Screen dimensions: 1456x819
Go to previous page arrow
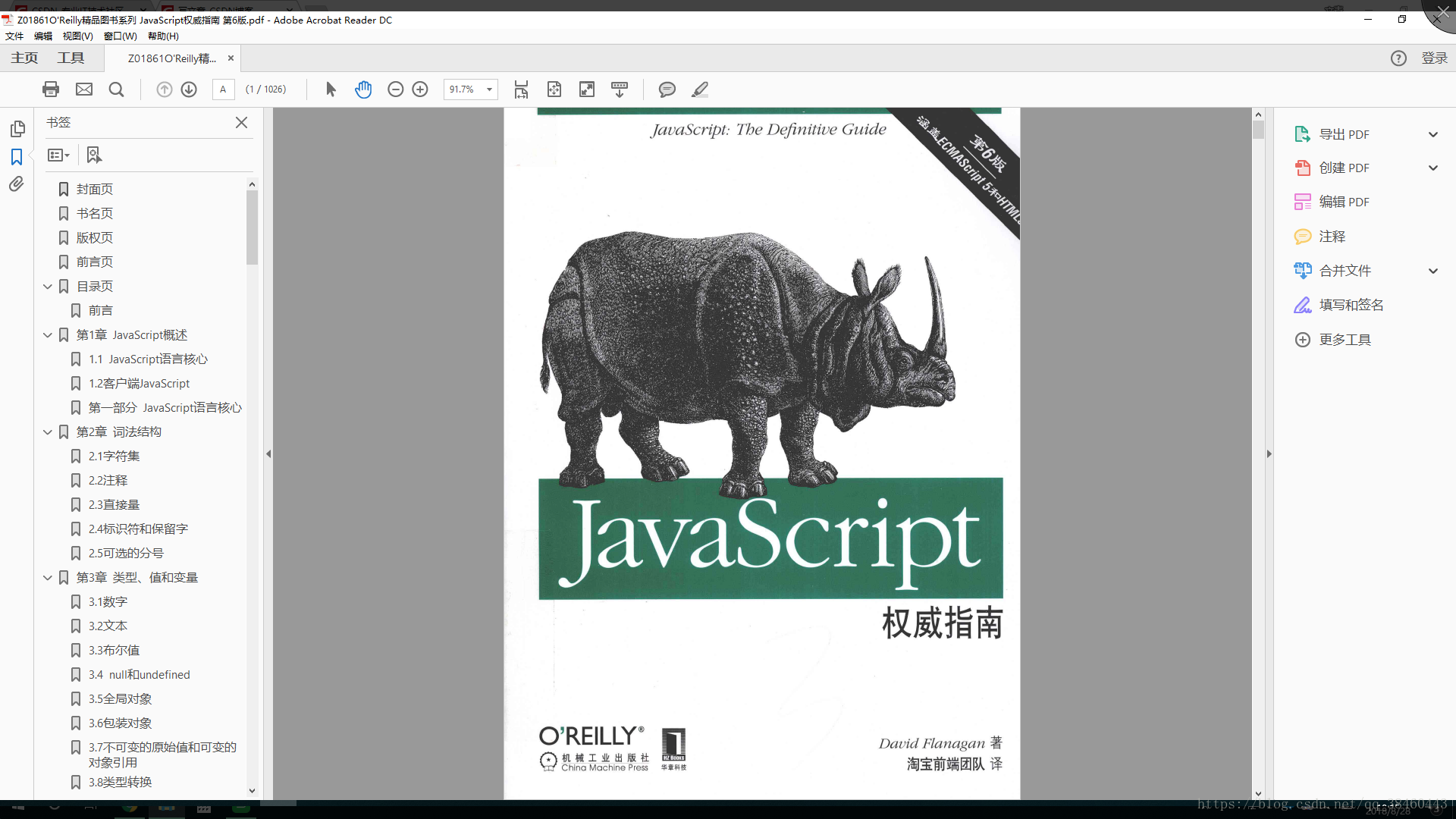pos(165,89)
